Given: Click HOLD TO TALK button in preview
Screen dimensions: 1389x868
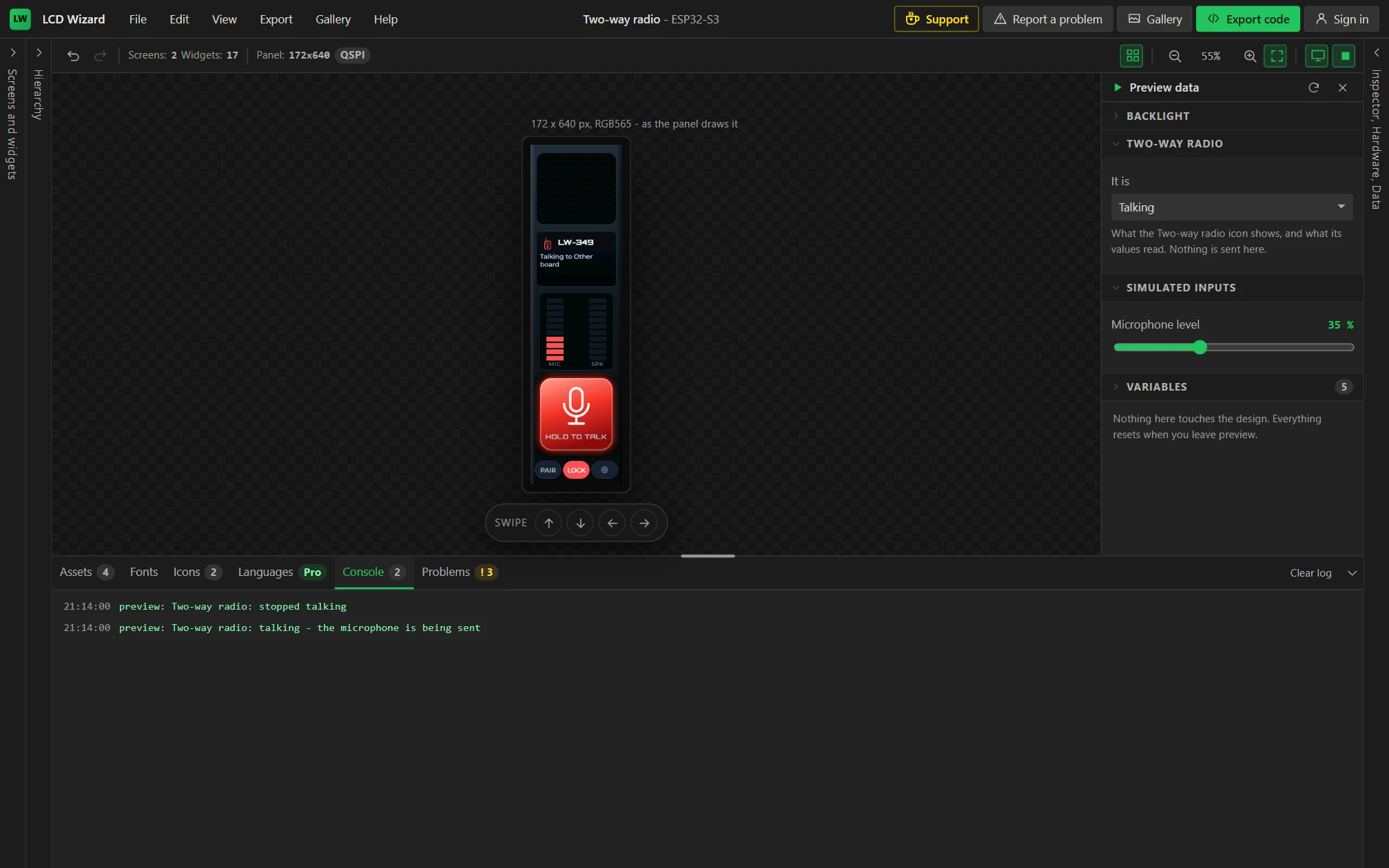Looking at the screenshot, I should (x=576, y=413).
